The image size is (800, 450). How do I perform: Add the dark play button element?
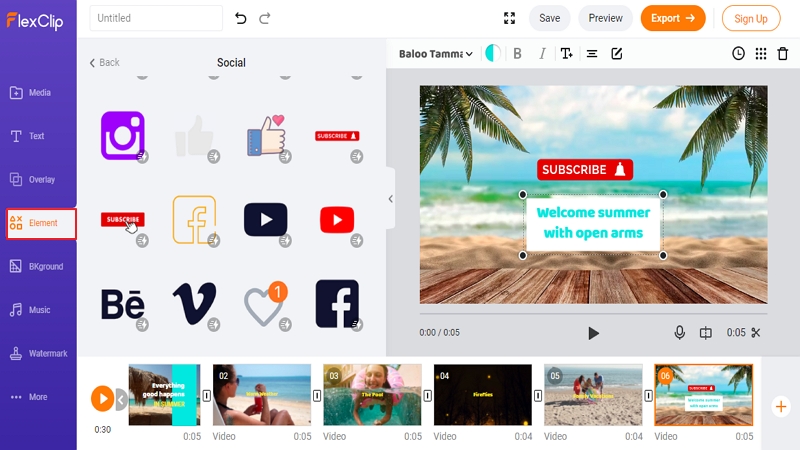(265, 220)
